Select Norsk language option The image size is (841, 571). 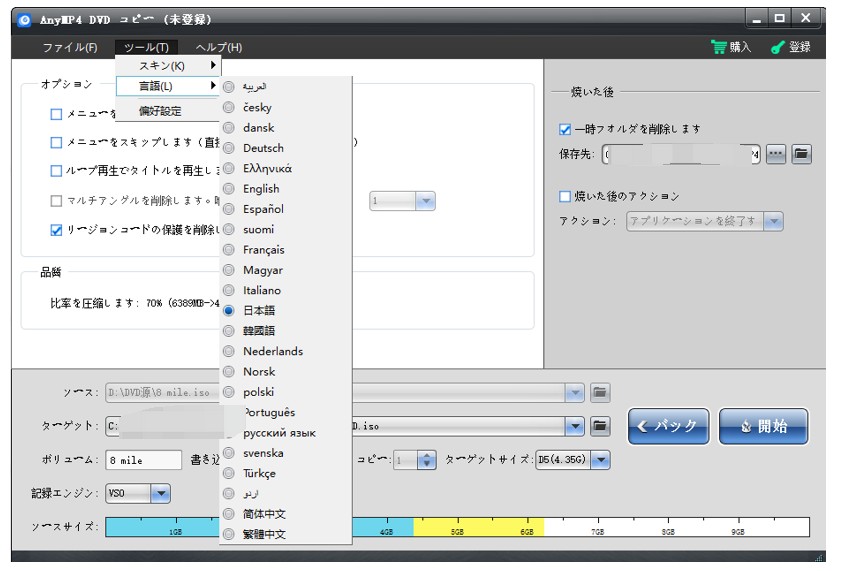[285, 372]
